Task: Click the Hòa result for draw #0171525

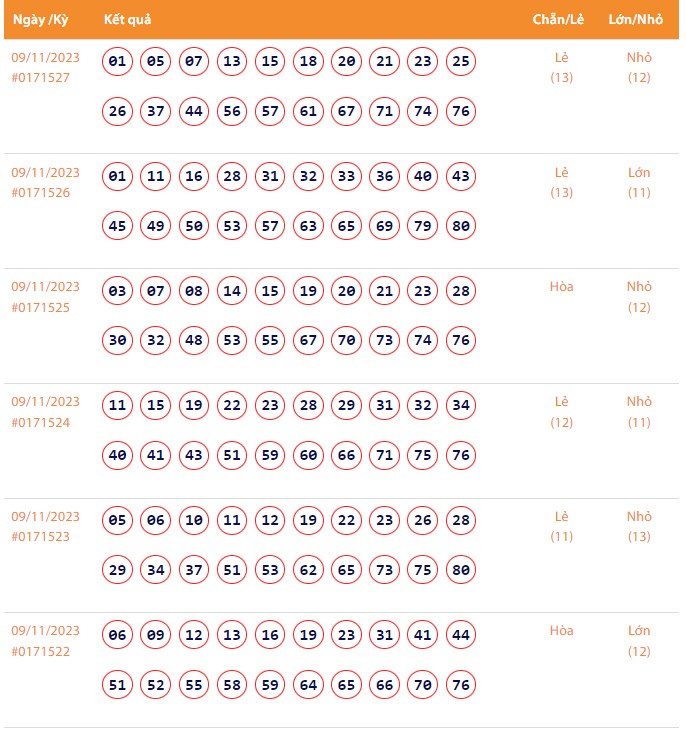Action: pos(562,287)
